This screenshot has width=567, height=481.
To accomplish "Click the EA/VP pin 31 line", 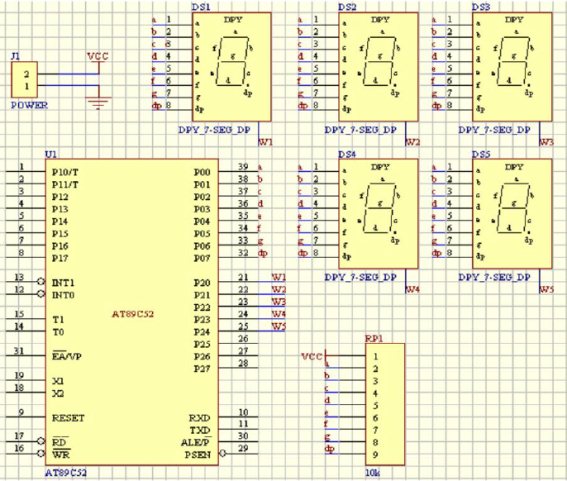I will click(25, 356).
